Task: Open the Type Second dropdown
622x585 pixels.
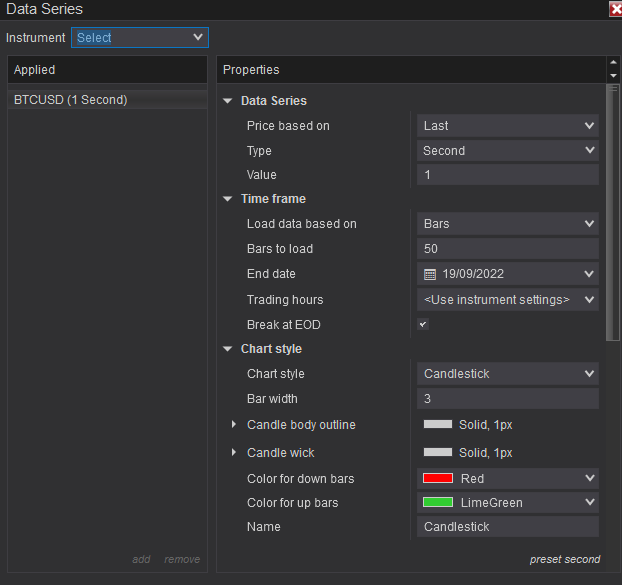Action: pyautogui.click(x=507, y=151)
